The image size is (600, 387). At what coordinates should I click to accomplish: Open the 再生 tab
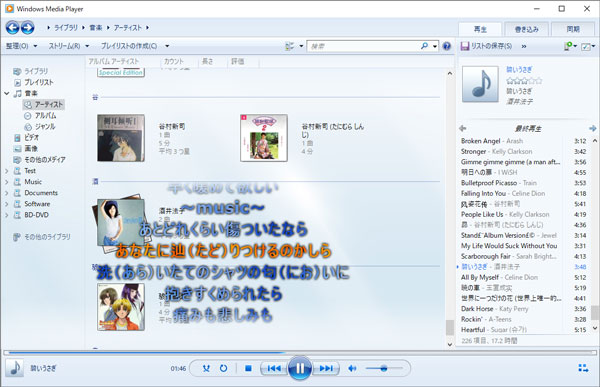[x=480, y=29]
